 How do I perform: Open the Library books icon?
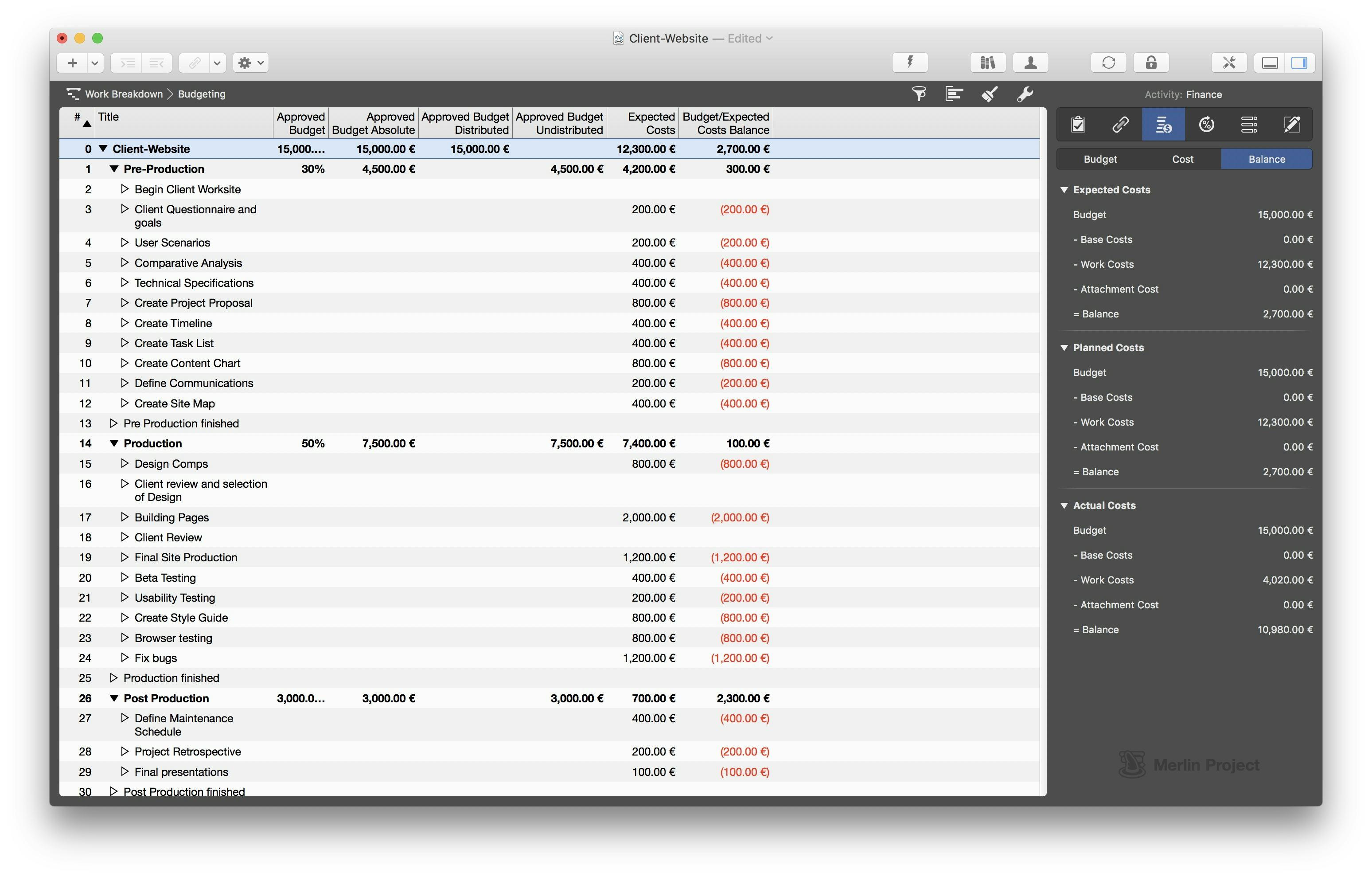coord(987,63)
